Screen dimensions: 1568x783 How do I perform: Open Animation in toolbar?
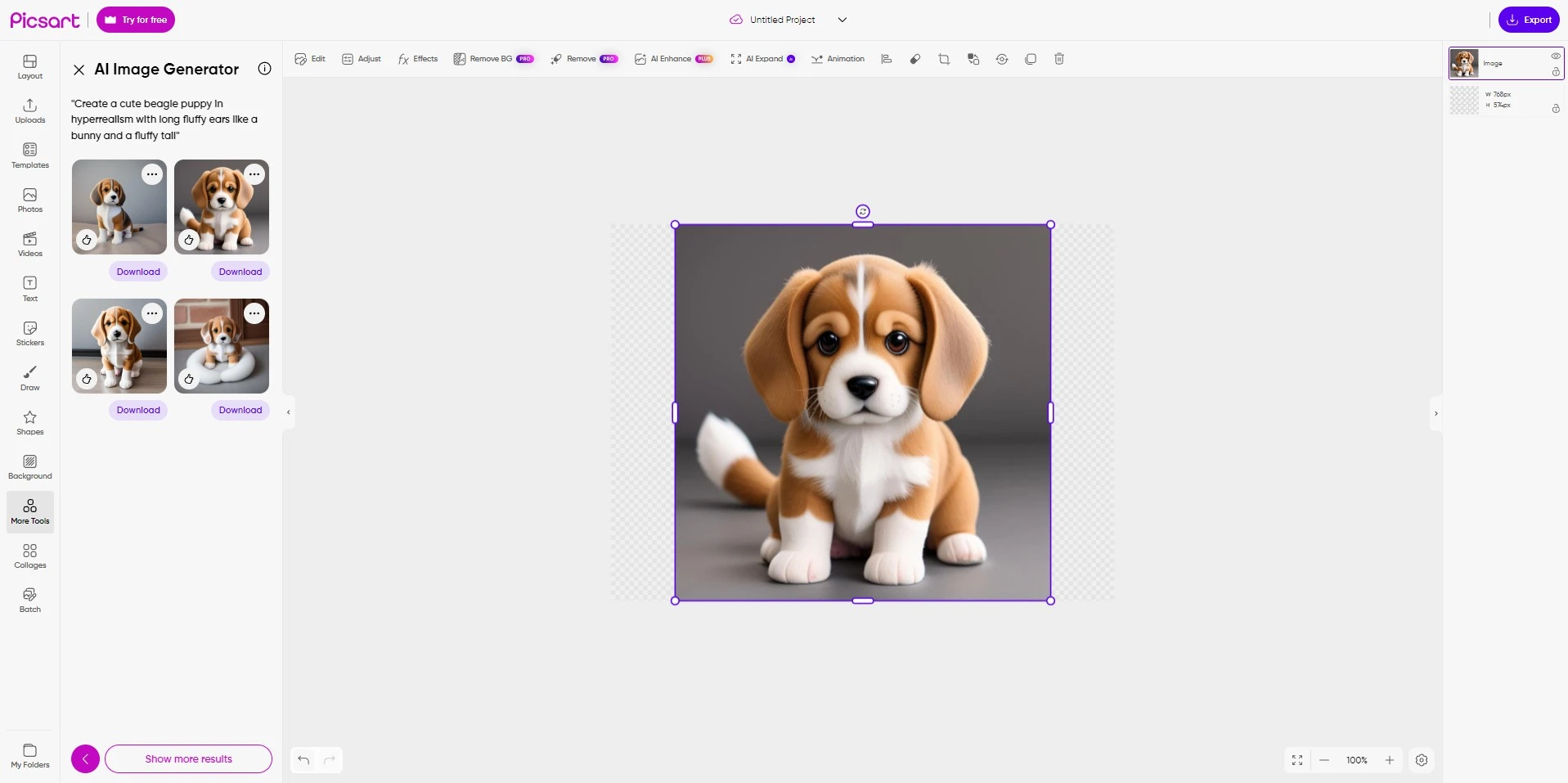tap(838, 59)
